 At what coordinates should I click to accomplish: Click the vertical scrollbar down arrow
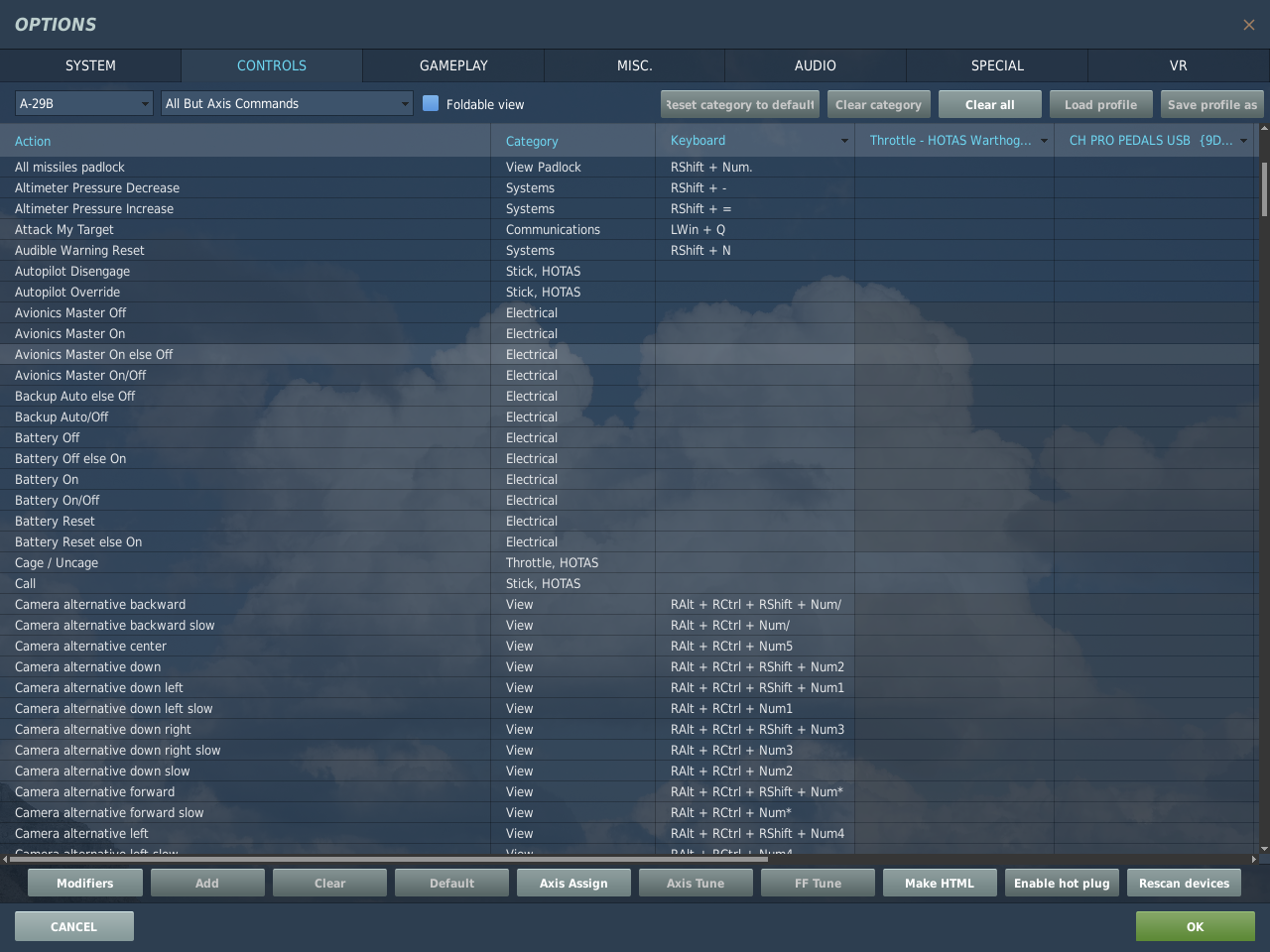pyautogui.click(x=1264, y=849)
